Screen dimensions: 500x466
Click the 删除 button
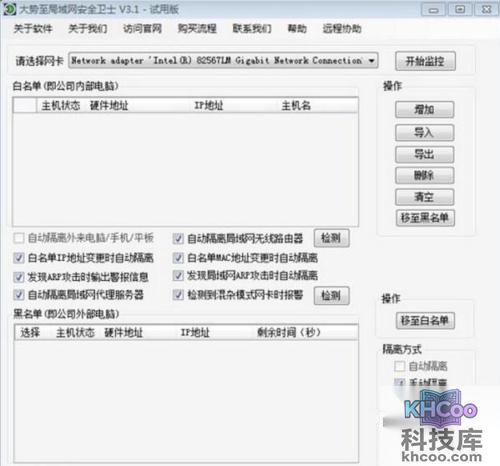tap(424, 175)
